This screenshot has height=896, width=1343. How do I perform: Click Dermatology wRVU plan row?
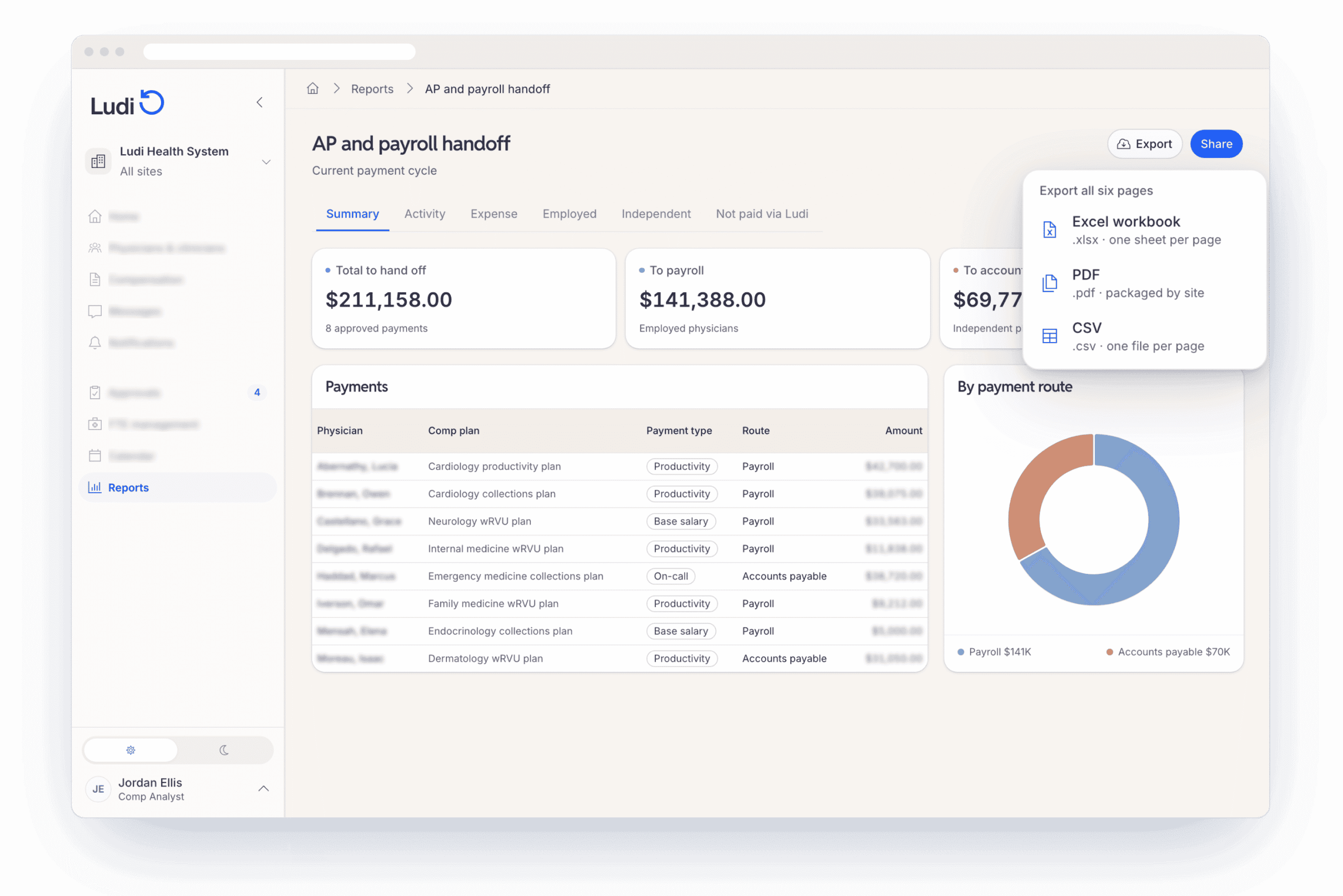(x=620, y=658)
